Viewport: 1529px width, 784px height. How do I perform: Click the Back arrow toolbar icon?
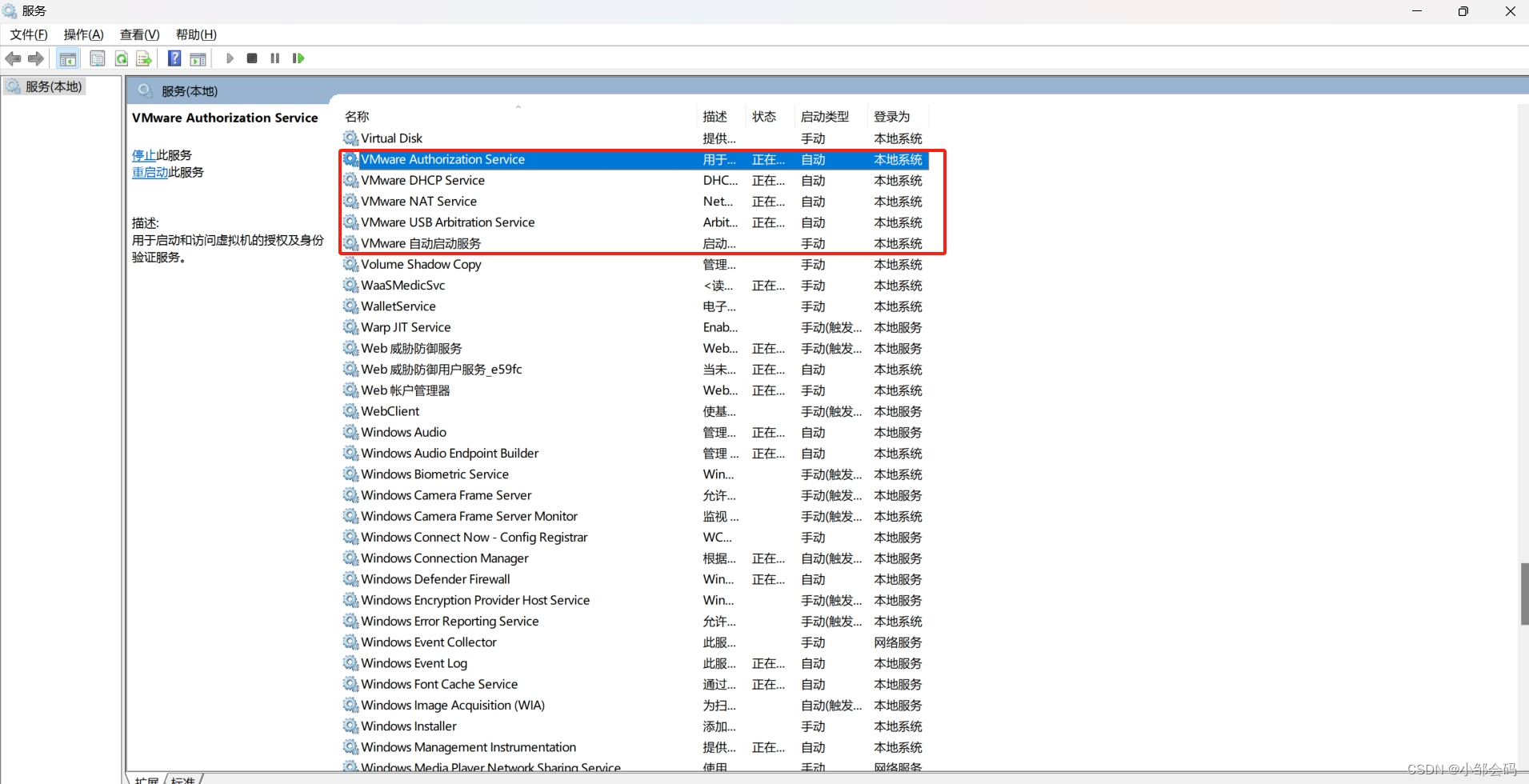coord(14,58)
